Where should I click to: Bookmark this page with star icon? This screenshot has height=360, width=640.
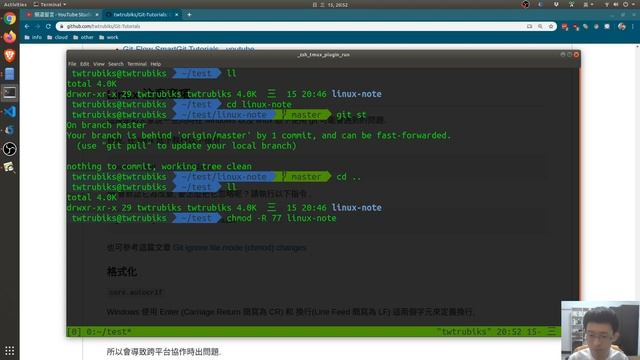551,26
